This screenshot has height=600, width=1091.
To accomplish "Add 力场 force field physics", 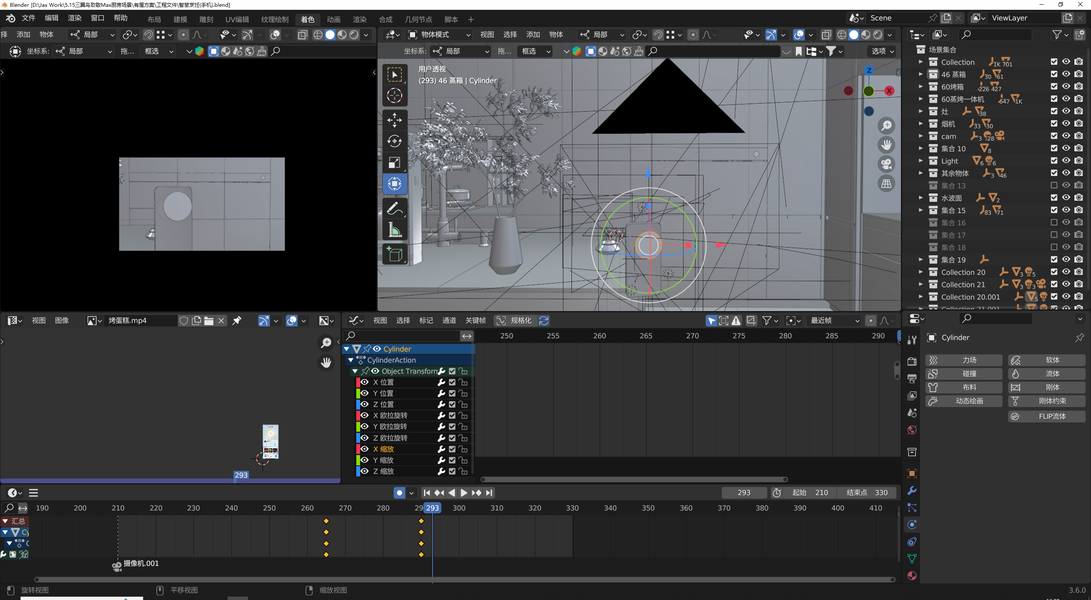I will (x=964, y=360).
